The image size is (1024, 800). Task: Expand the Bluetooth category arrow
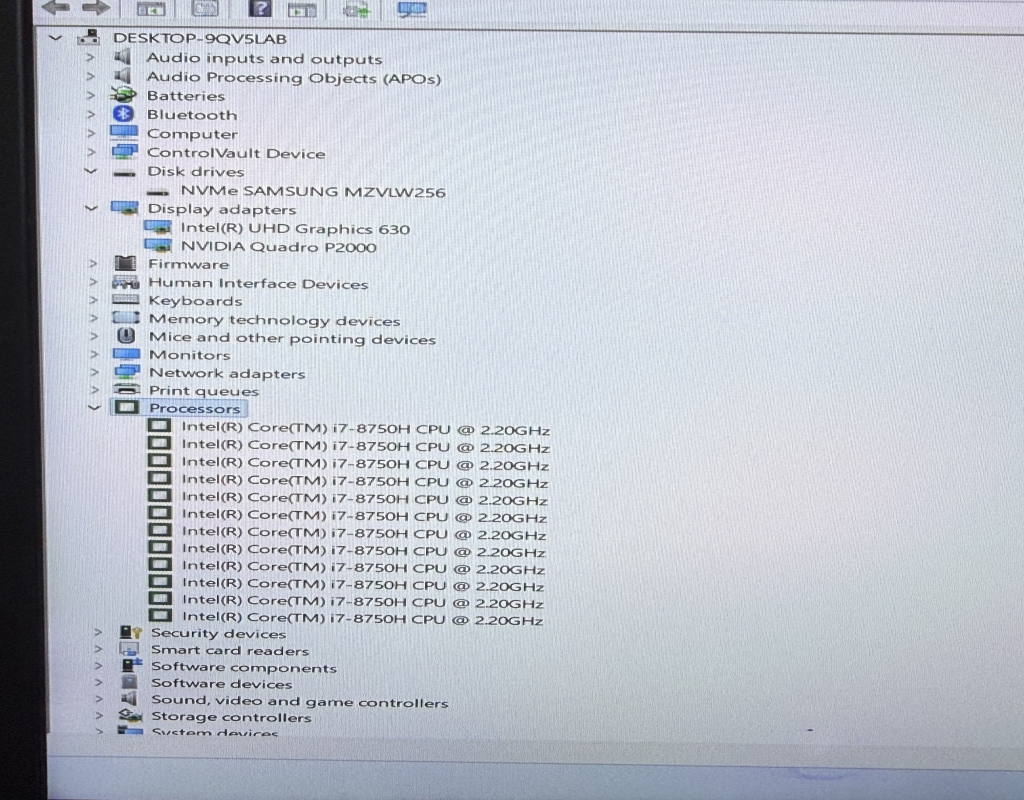[90, 114]
